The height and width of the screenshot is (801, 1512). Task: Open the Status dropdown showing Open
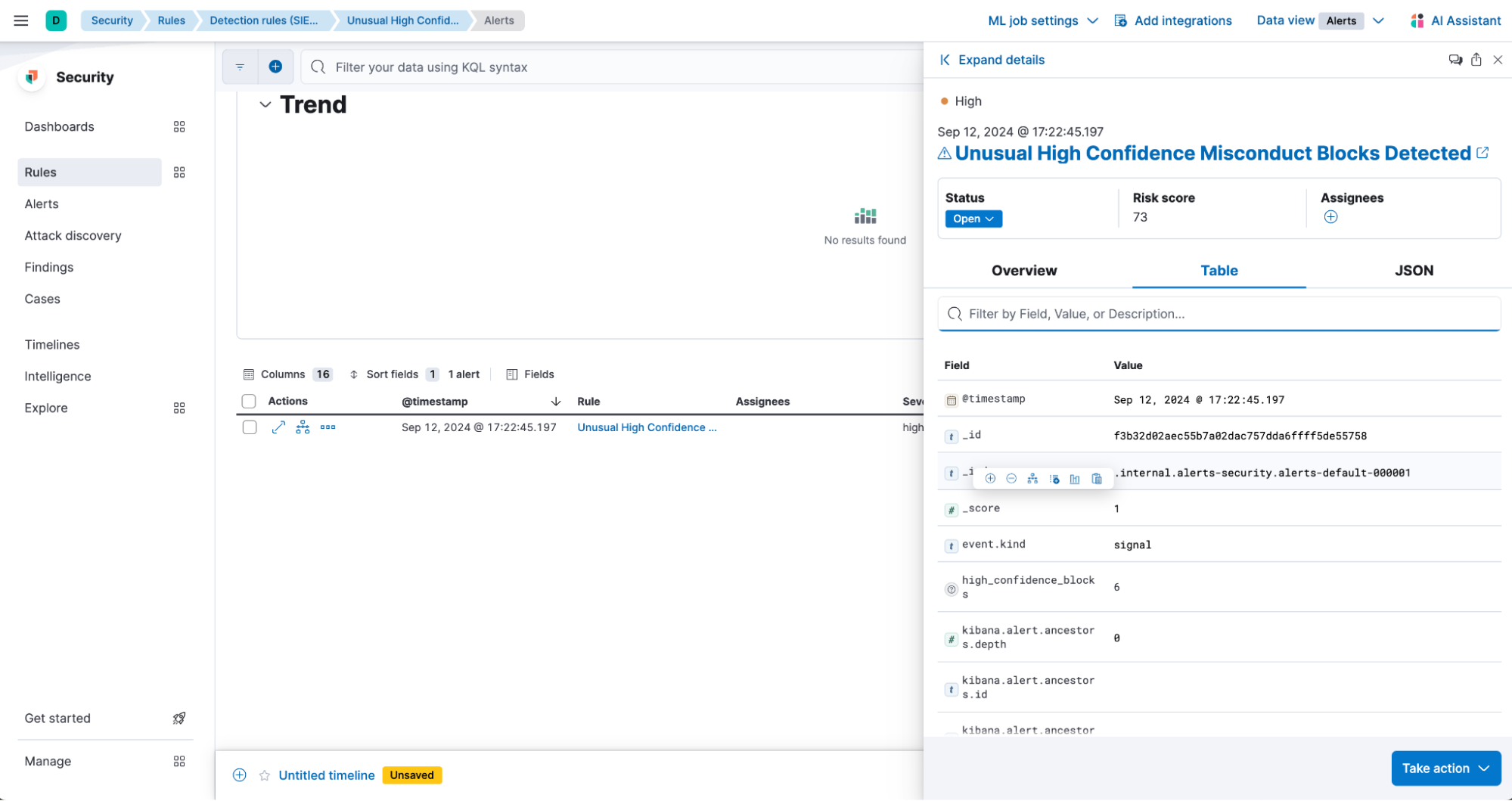[973, 219]
